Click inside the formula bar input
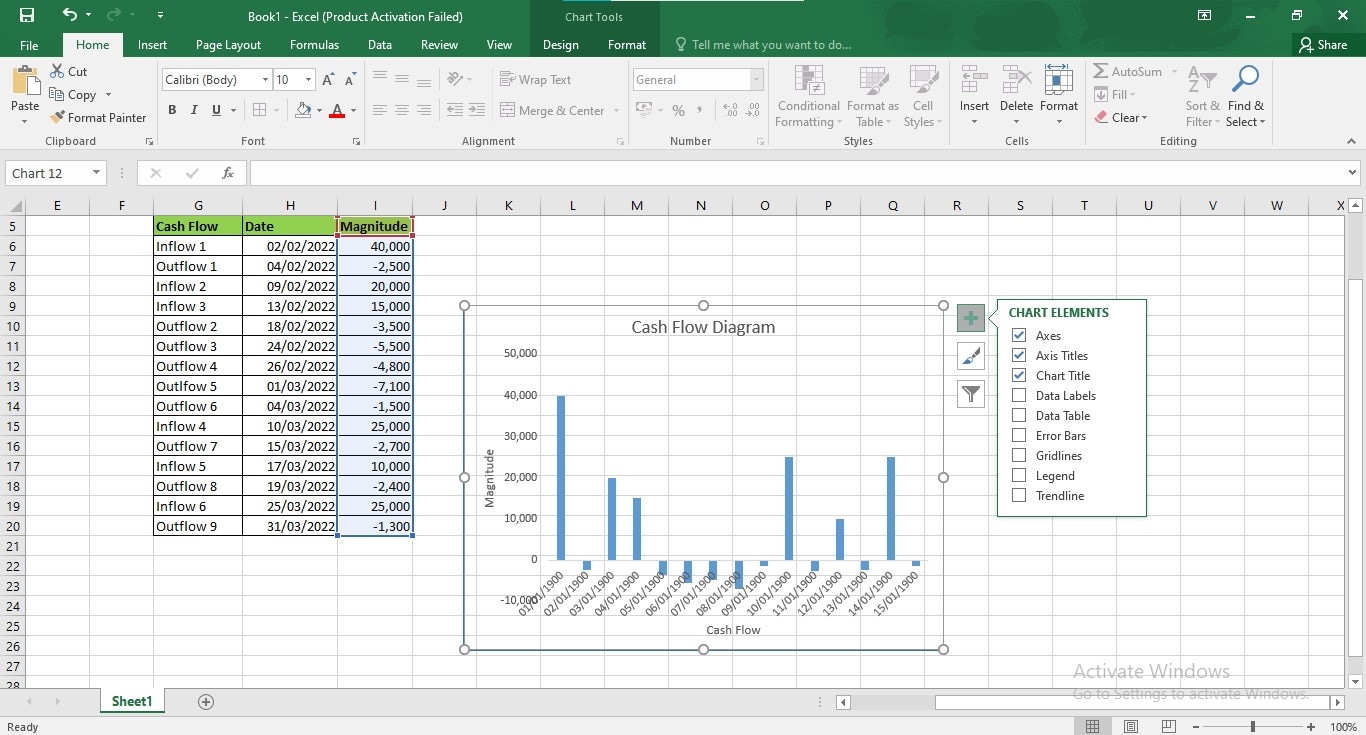Image resolution: width=1366 pixels, height=735 pixels. click(795, 173)
